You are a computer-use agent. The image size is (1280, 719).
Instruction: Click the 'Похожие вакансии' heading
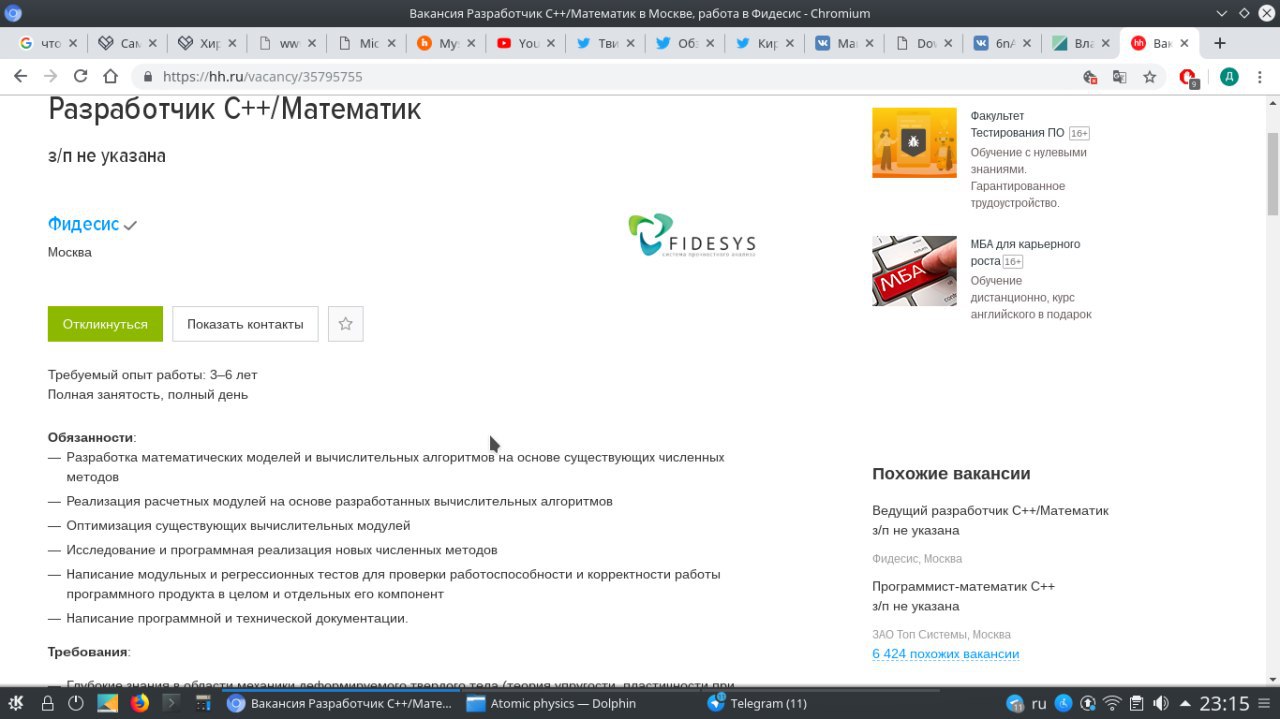pyautogui.click(x=951, y=474)
